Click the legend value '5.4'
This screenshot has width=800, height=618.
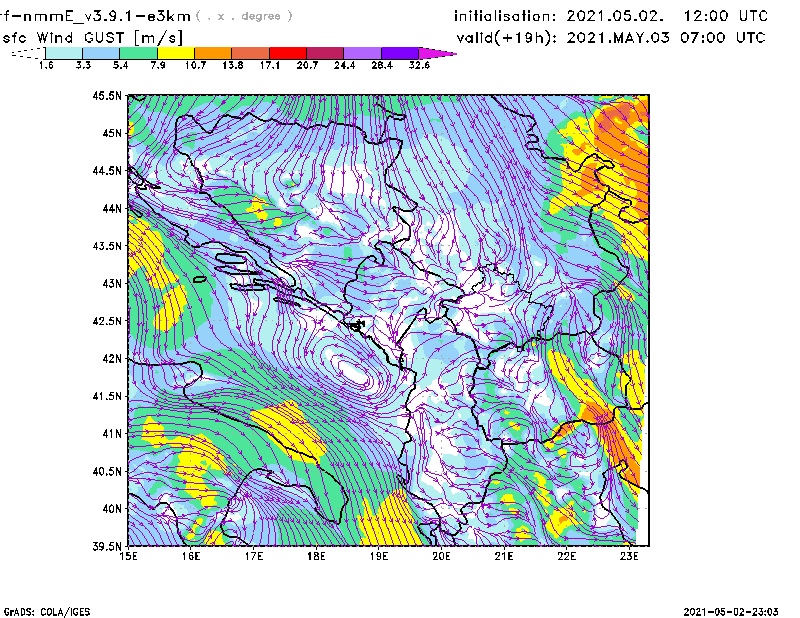pyautogui.click(x=120, y=65)
